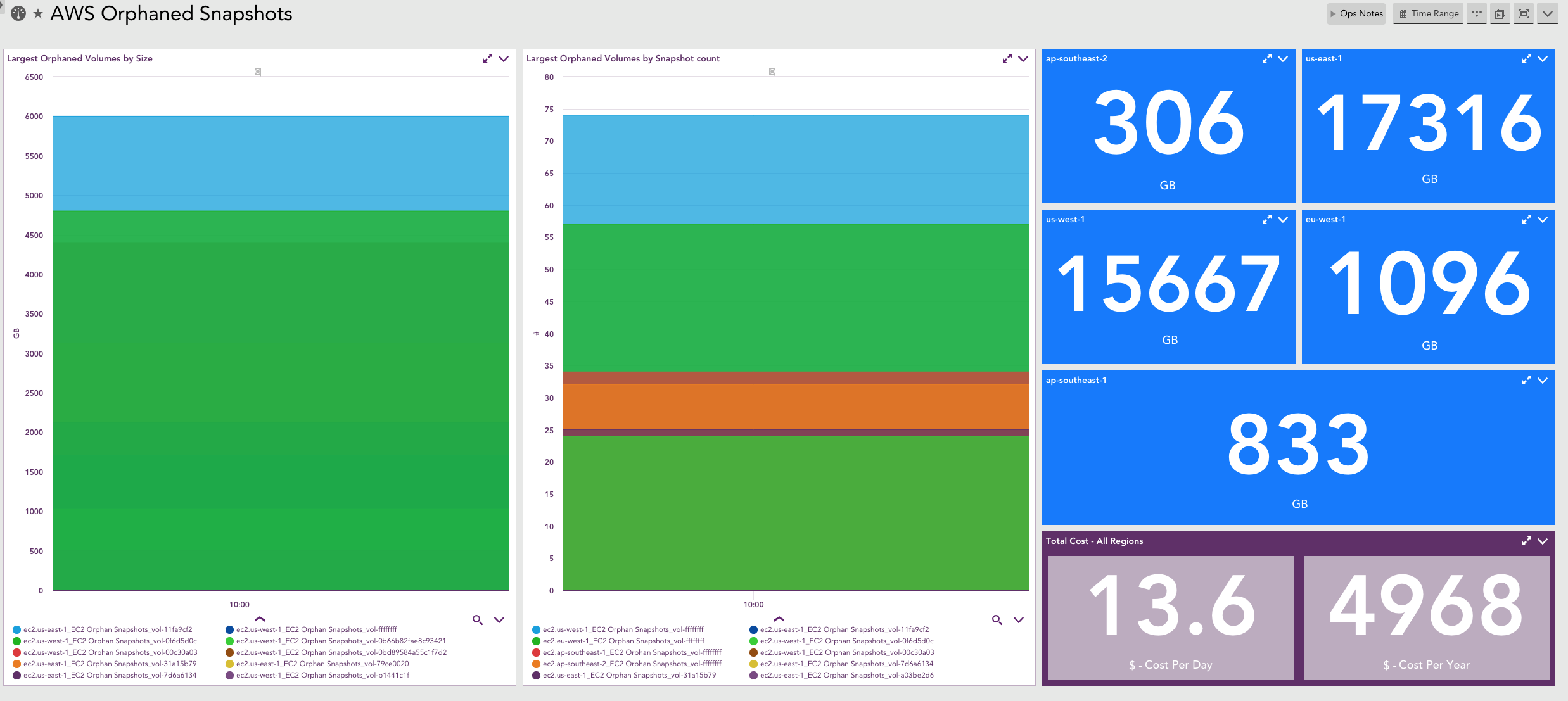Click dark purple swatch for vol-7d6a6134 in Size legend
This screenshot has height=701, width=1568.
coord(16,676)
